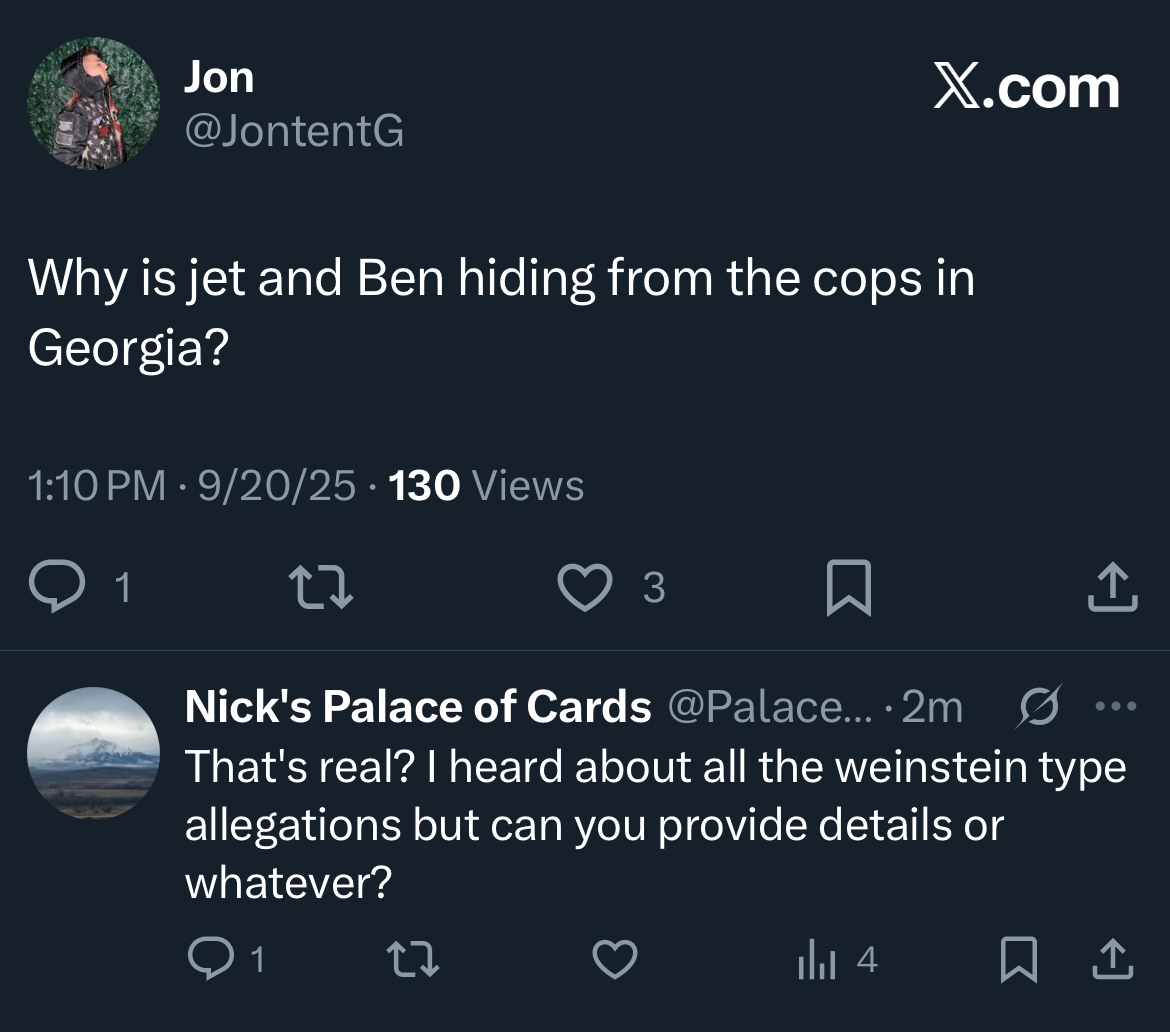
Task: Open the @JontentG handle link
Action: pyautogui.click(x=293, y=130)
